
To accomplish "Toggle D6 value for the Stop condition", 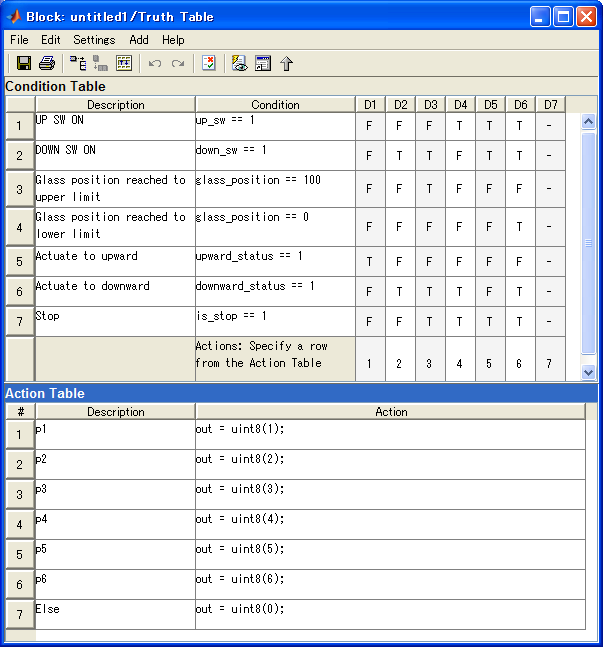I will (520, 322).
